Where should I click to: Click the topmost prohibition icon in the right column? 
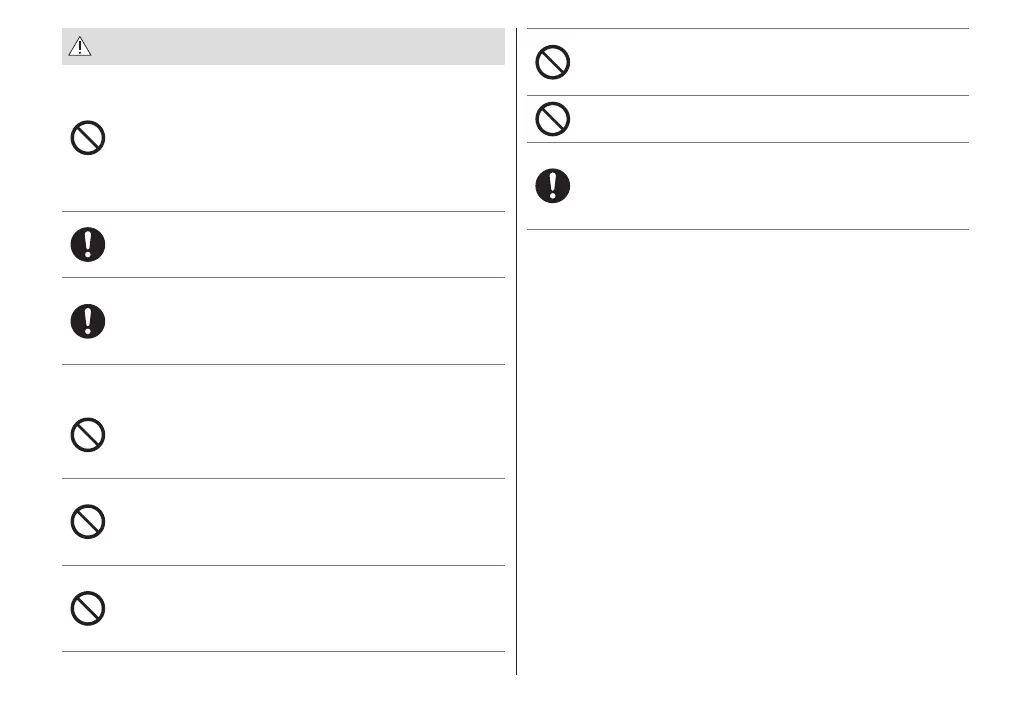pyautogui.click(x=552, y=63)
